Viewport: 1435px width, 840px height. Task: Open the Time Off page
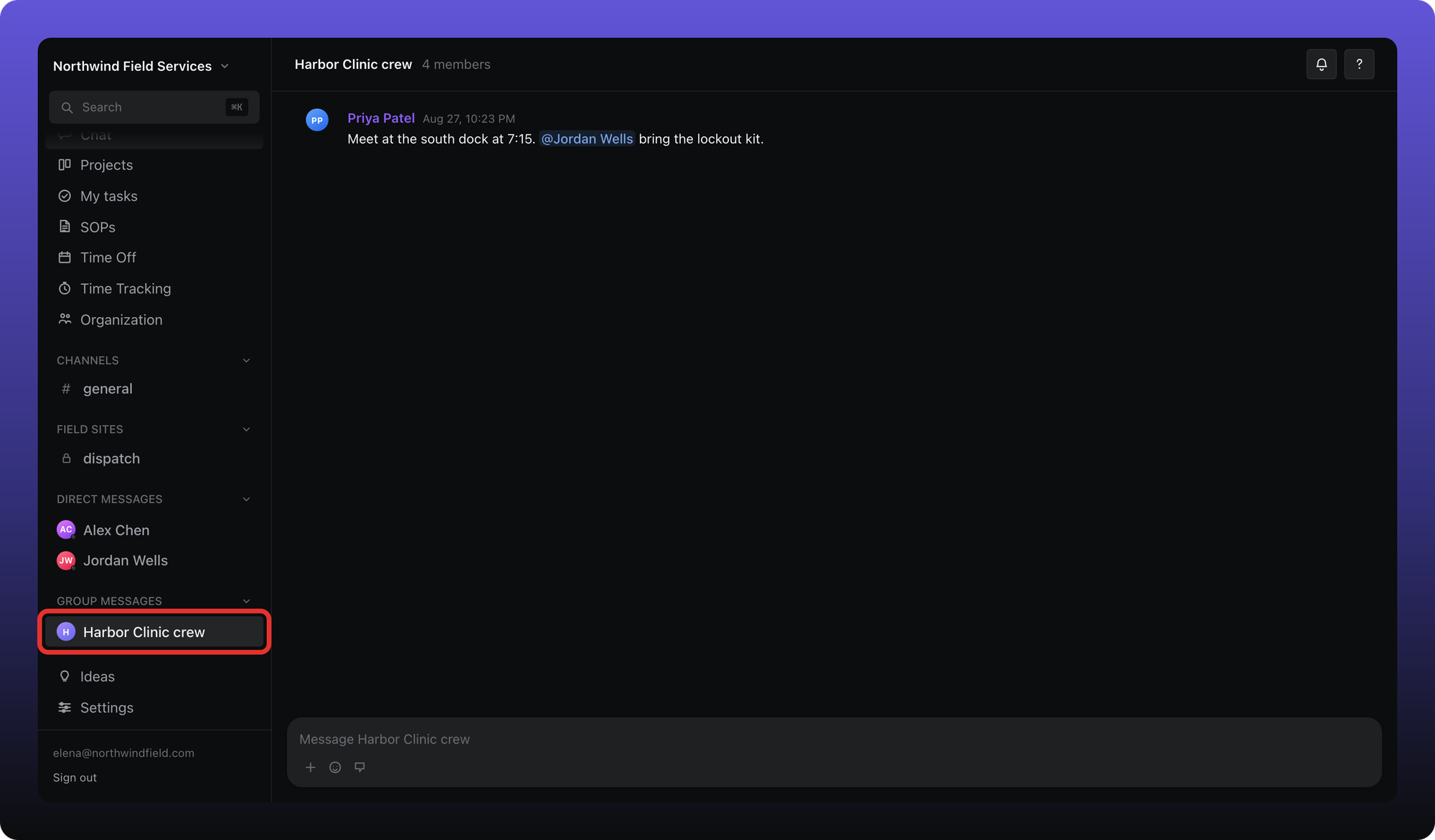click(x=154, y=258)
